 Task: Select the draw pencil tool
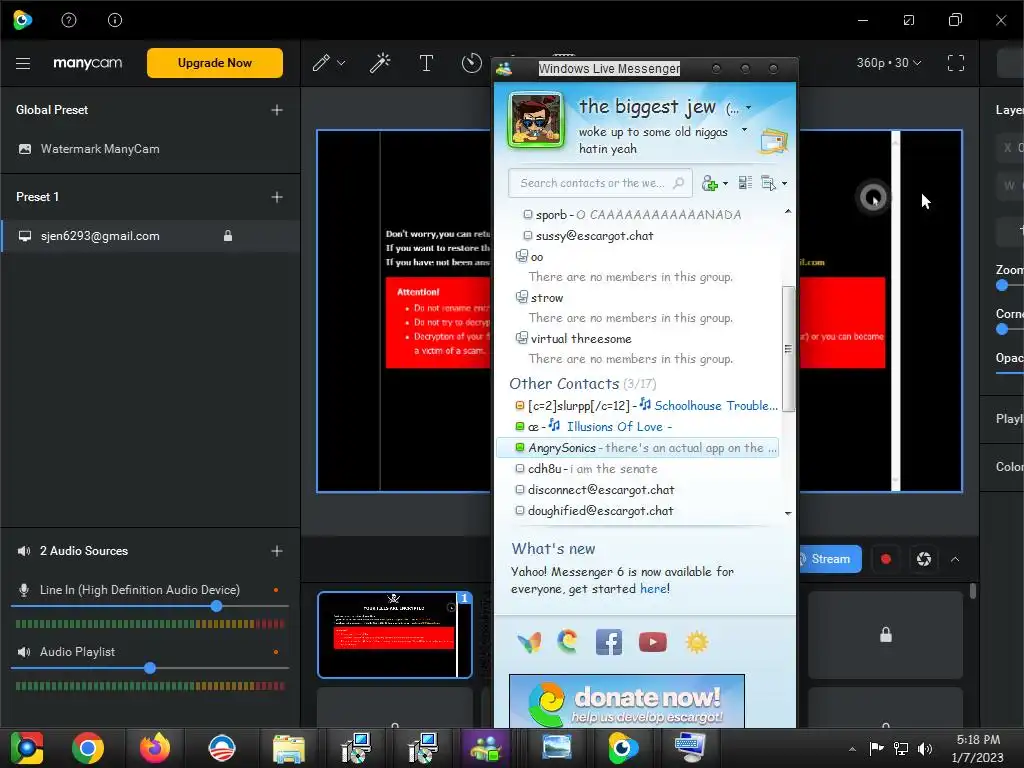pyautogui.click(x=321, y=63)
